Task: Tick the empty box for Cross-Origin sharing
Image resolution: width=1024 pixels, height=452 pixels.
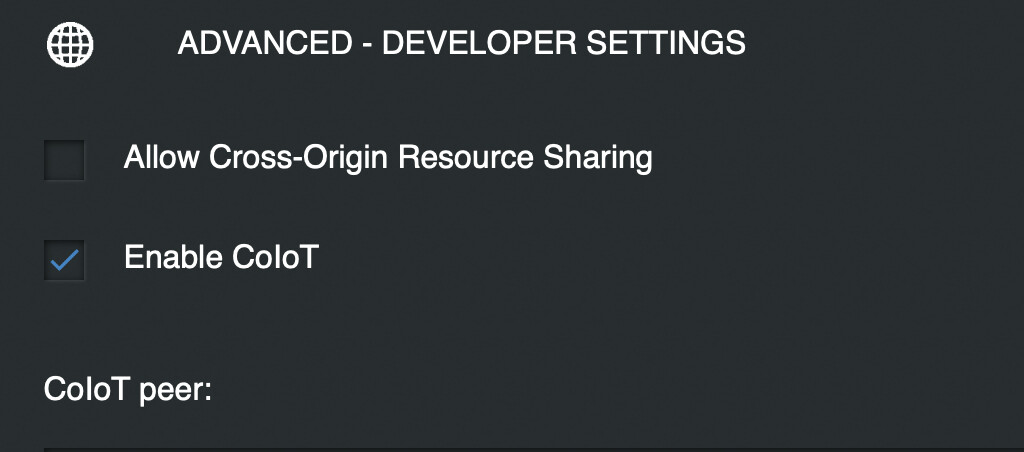Action: coord(65,160)
